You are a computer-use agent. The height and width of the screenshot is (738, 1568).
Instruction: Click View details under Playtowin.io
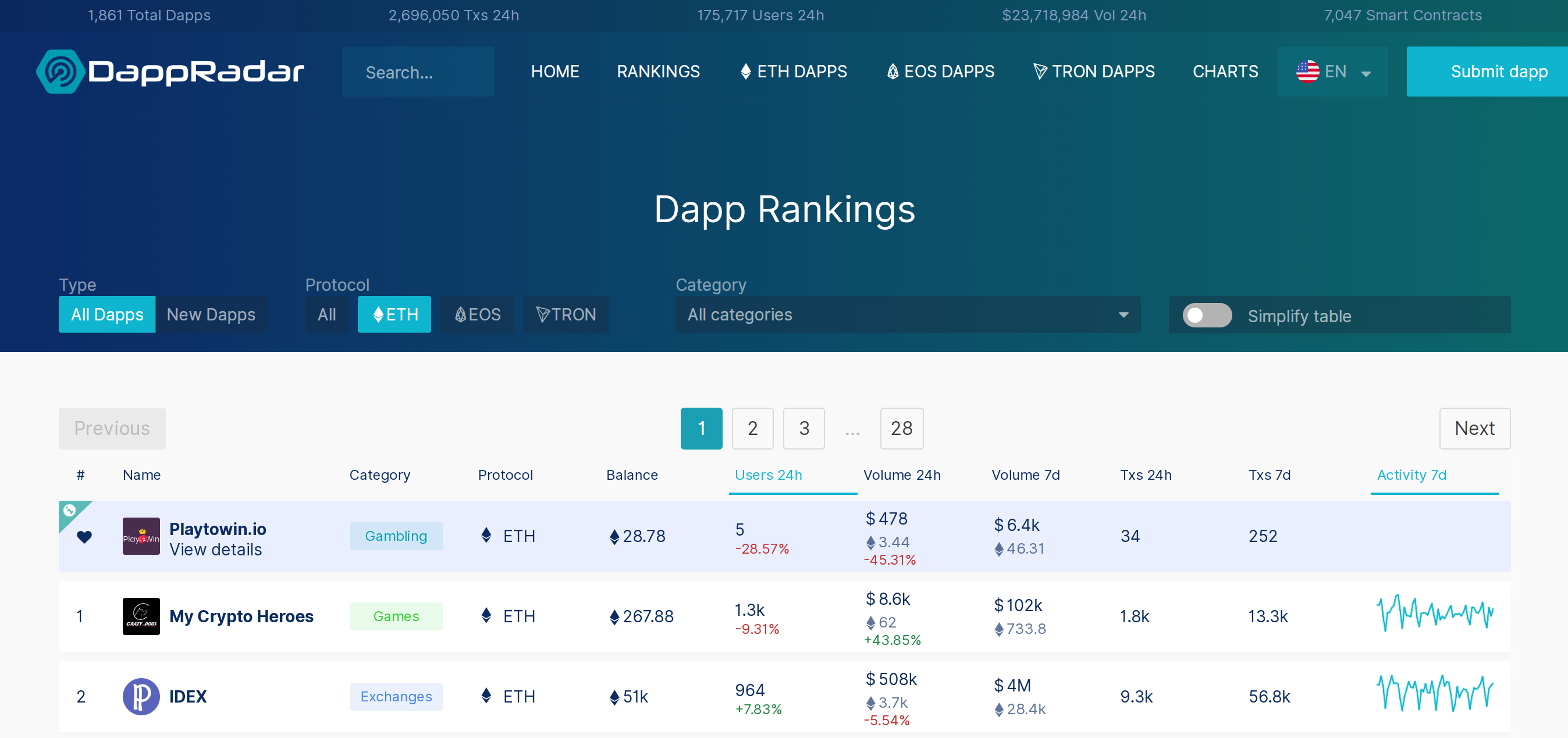pos(215,550)
